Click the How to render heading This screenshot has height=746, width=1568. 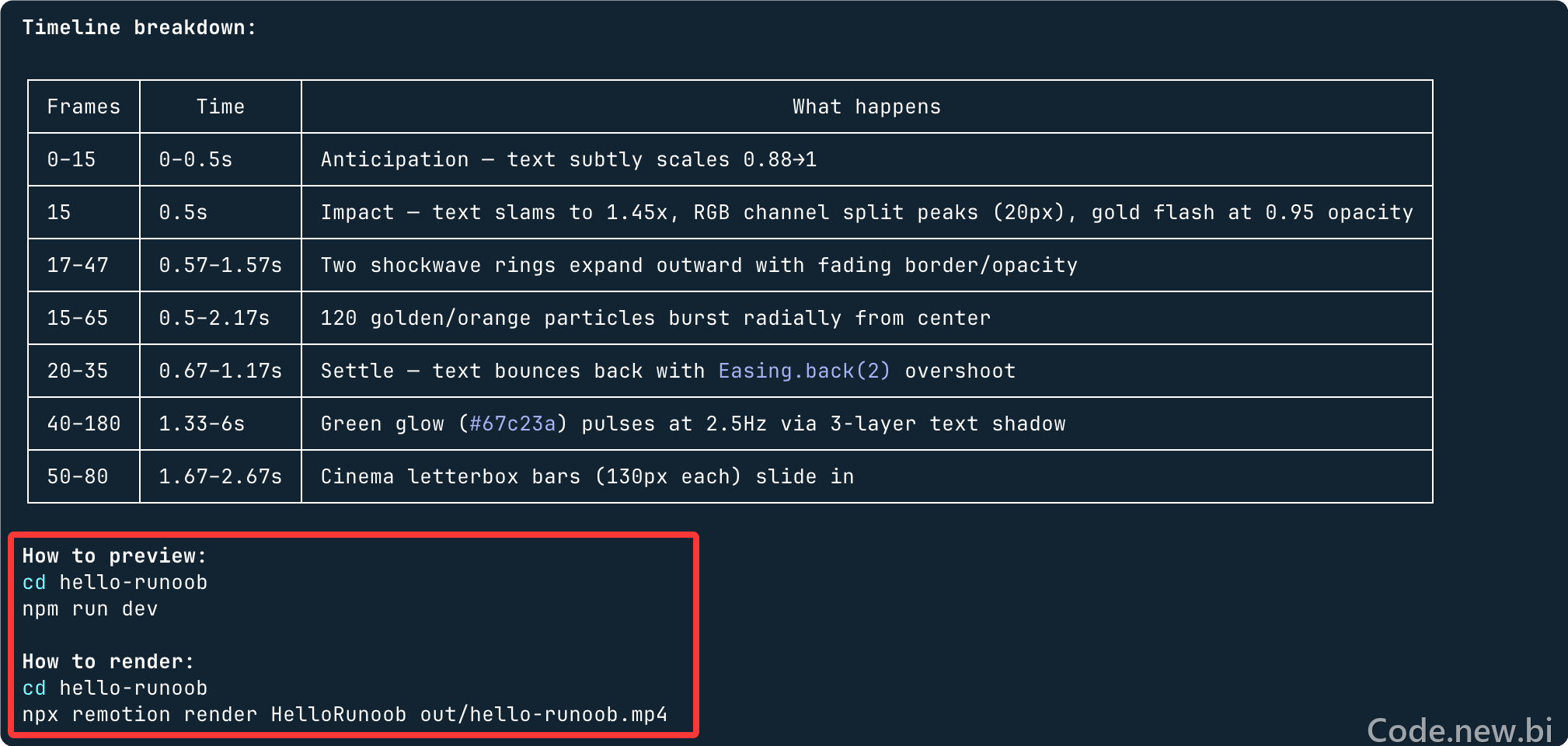coord(108,661)
